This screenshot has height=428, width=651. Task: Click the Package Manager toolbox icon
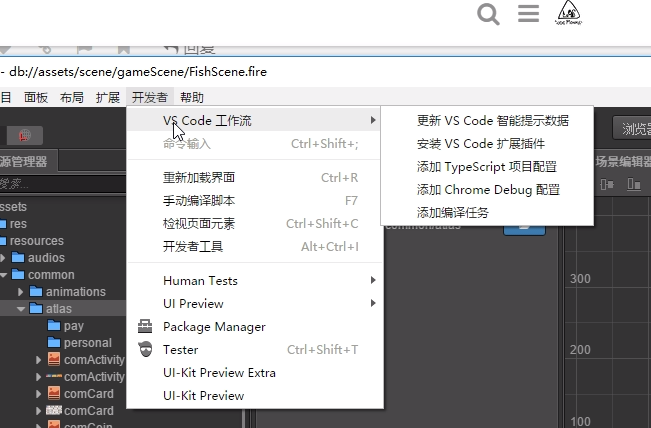[x=145, y=326]
